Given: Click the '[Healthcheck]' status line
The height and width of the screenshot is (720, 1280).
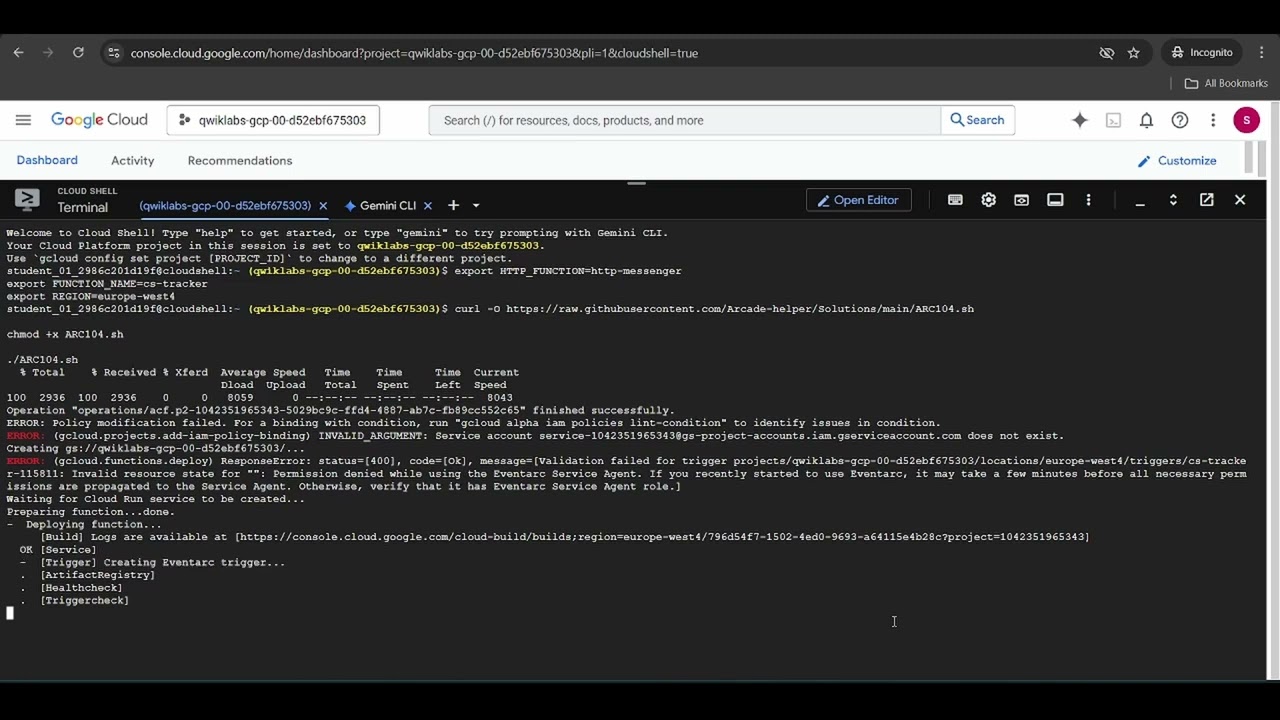Looking at the screenshot, I should pyautogui.click(x=81, y=588).
